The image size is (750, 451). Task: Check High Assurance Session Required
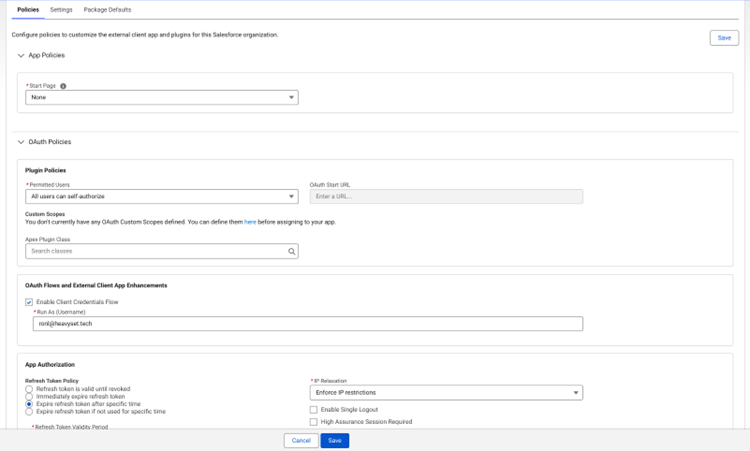click(314, 422)
